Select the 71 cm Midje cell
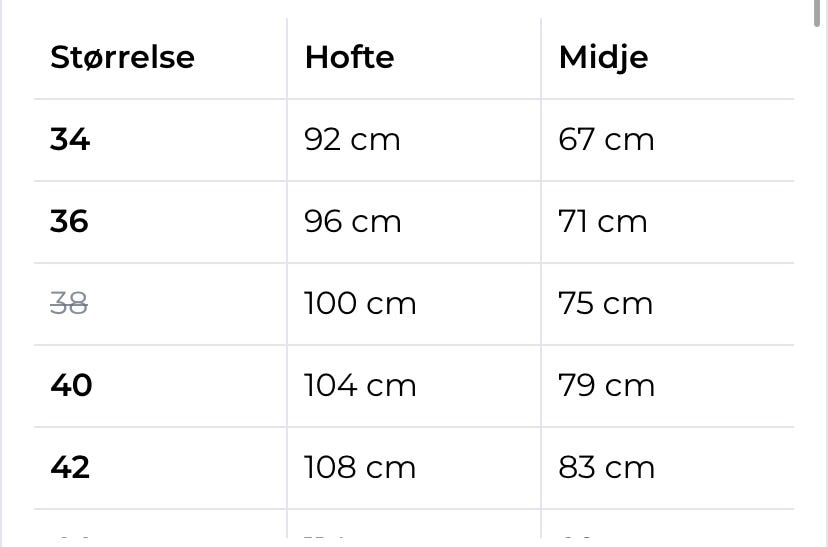The height and width of the screenshot is (547, 828). (x=603, y=222)
